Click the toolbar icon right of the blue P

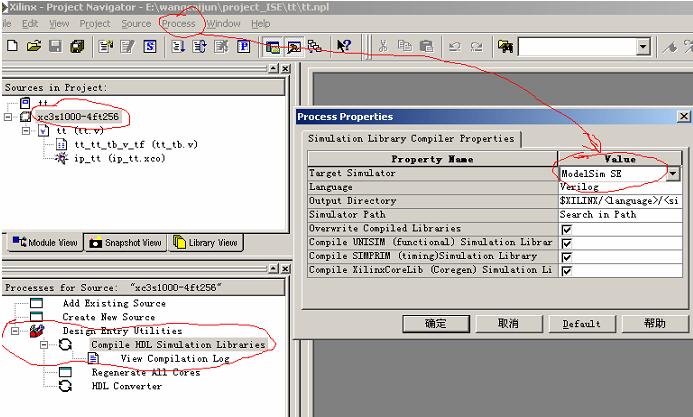(272, 46)
